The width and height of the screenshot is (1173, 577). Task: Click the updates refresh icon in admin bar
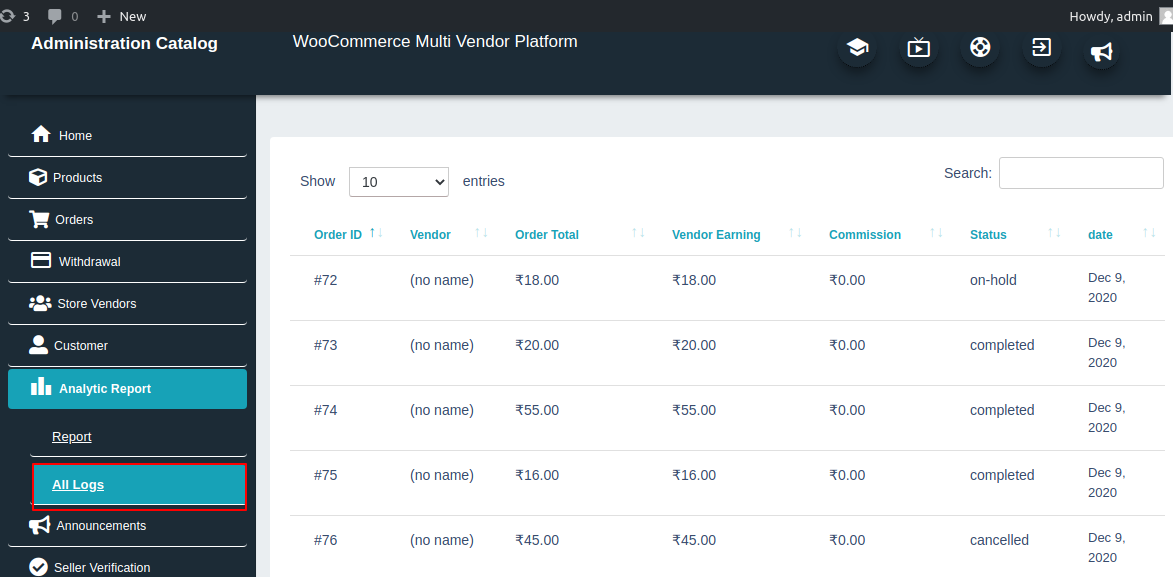[x=7, y=16]
